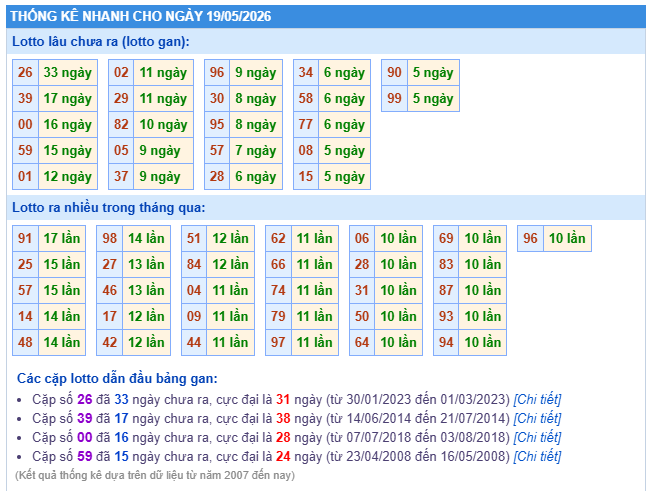Click the '7 ngày' cell
Viewport: 650px width, 491px height.
256,151
